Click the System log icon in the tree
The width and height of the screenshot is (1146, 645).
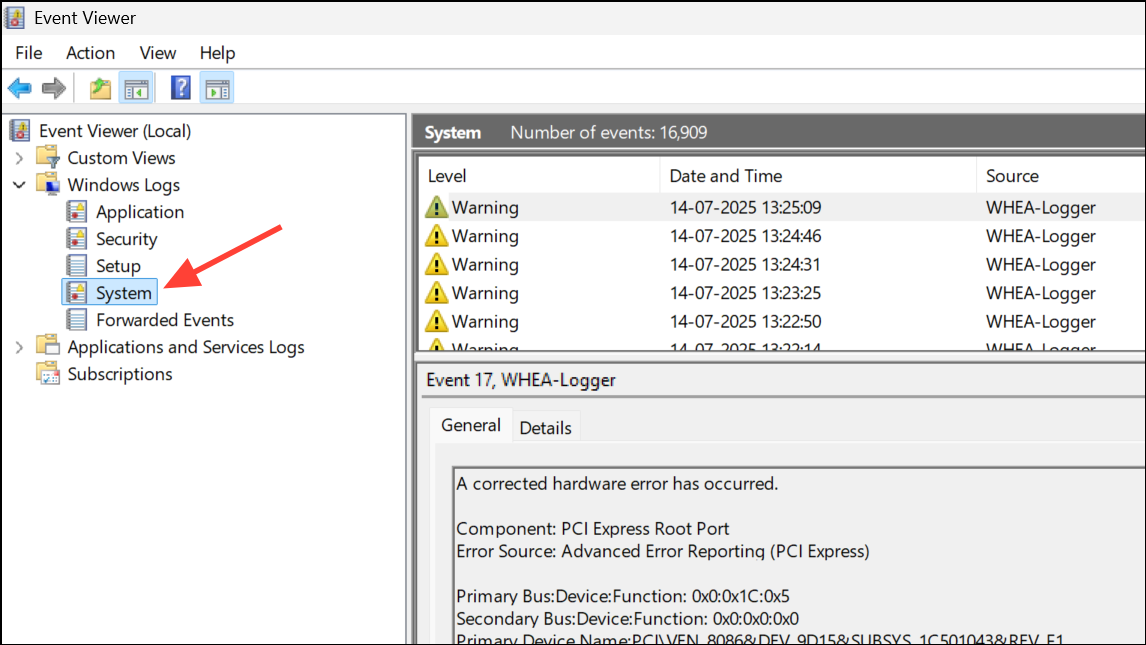(77, 293)
